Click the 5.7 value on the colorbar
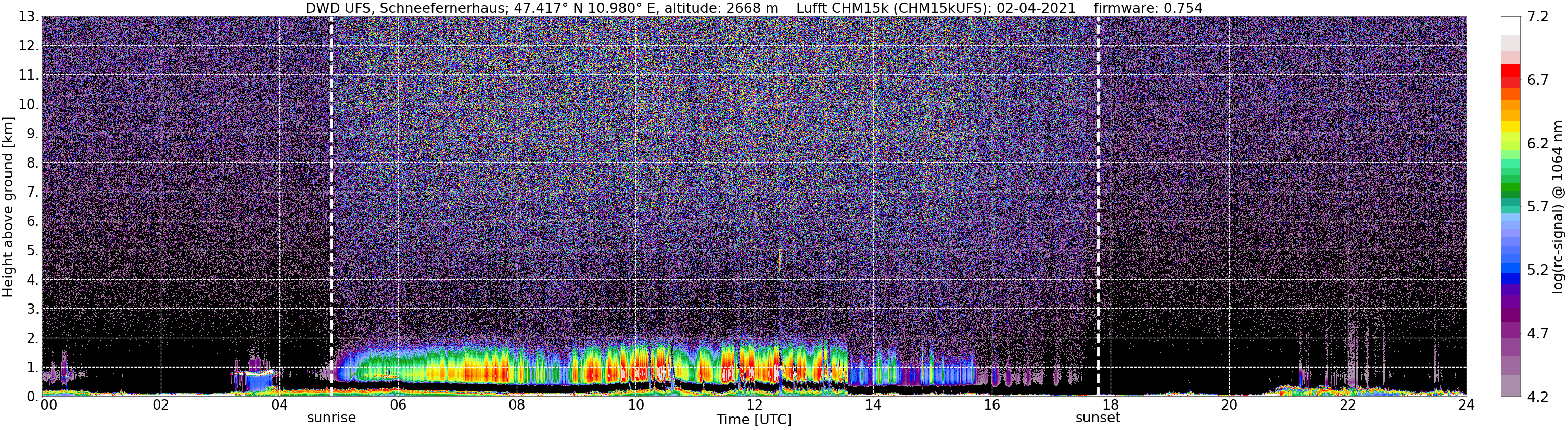Viewport: 1568px width, 430px height. pos(1538,207)
